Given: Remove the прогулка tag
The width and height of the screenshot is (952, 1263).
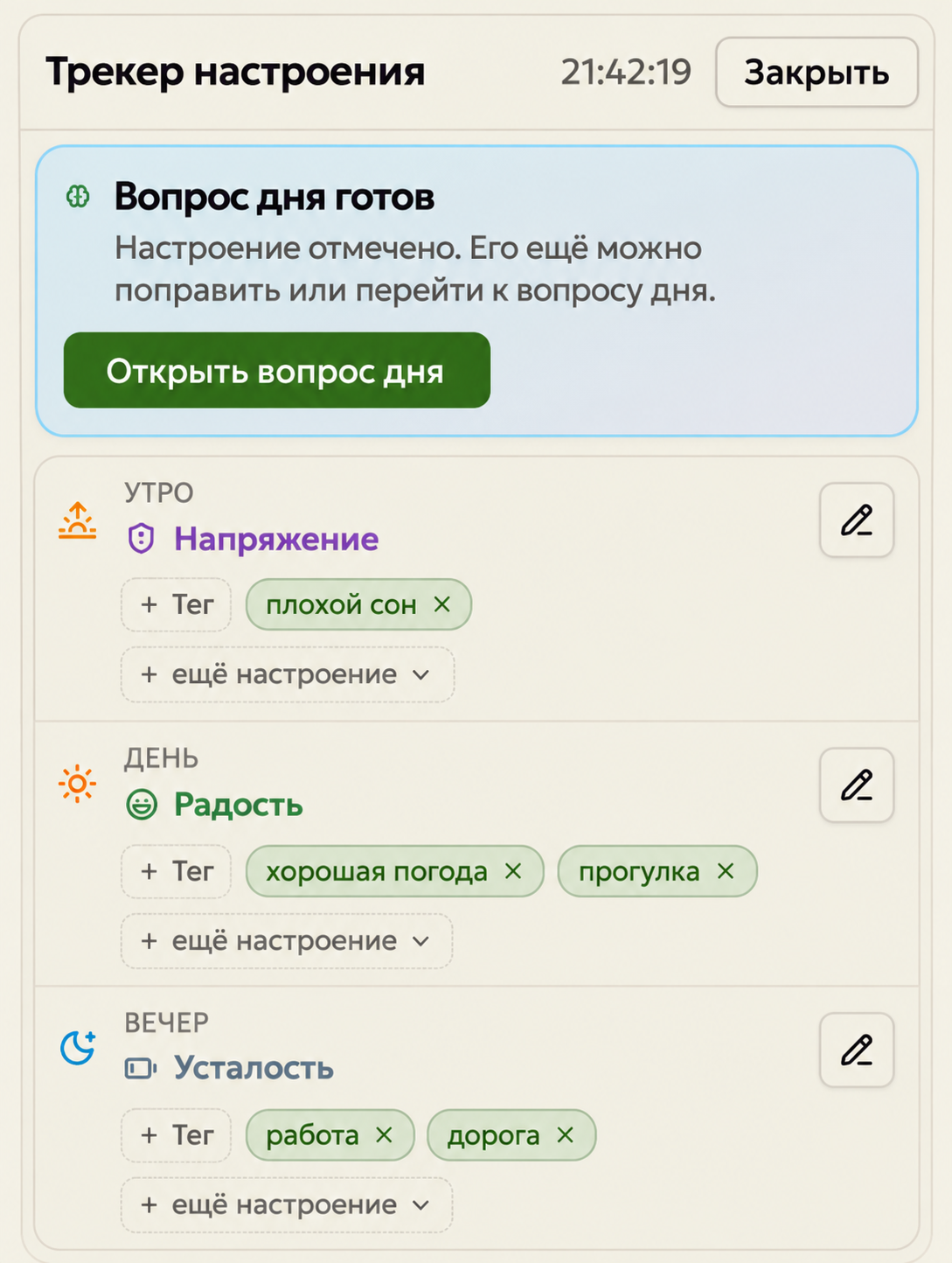Looking at the screenshot, I should 726,871.
